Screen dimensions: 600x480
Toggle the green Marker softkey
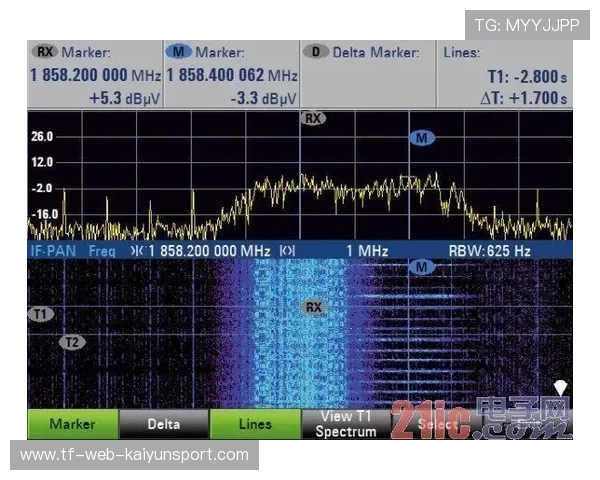pos(71,424)
